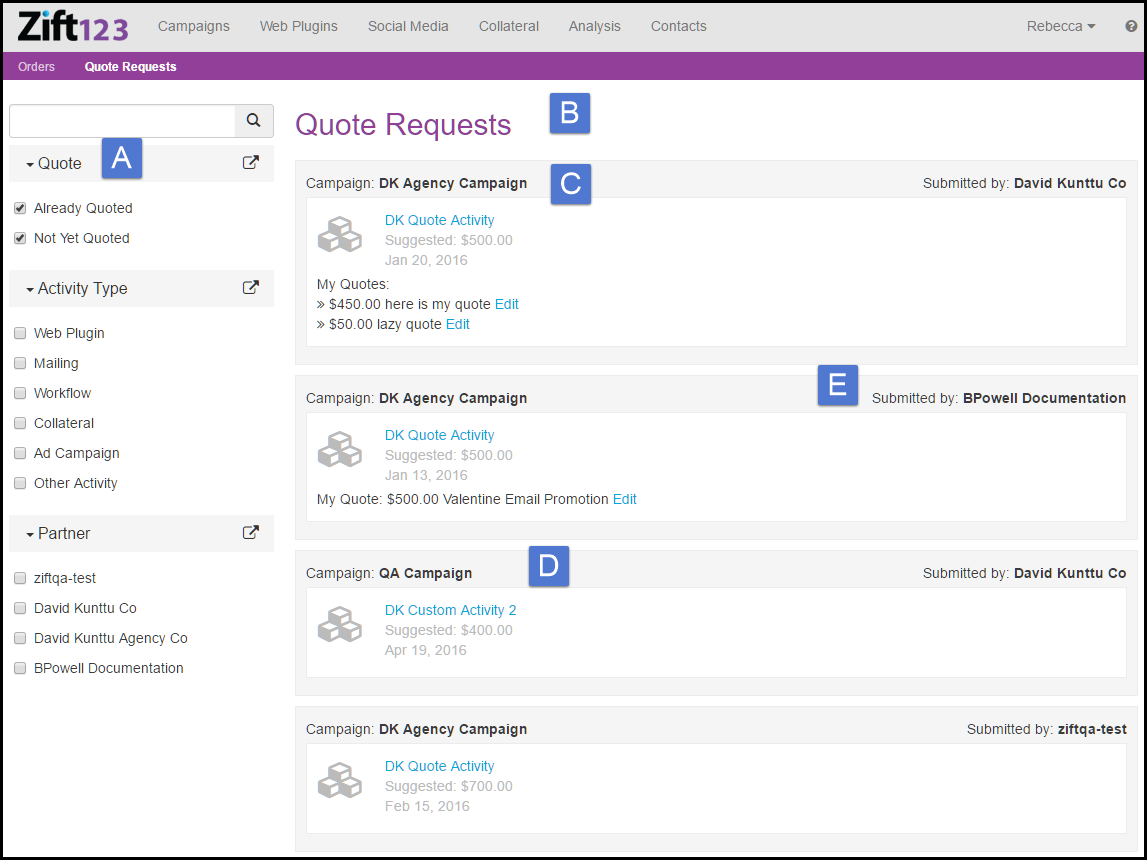
Task: Click pop-out icon beside Partner filter
Action: coord(251,533)
